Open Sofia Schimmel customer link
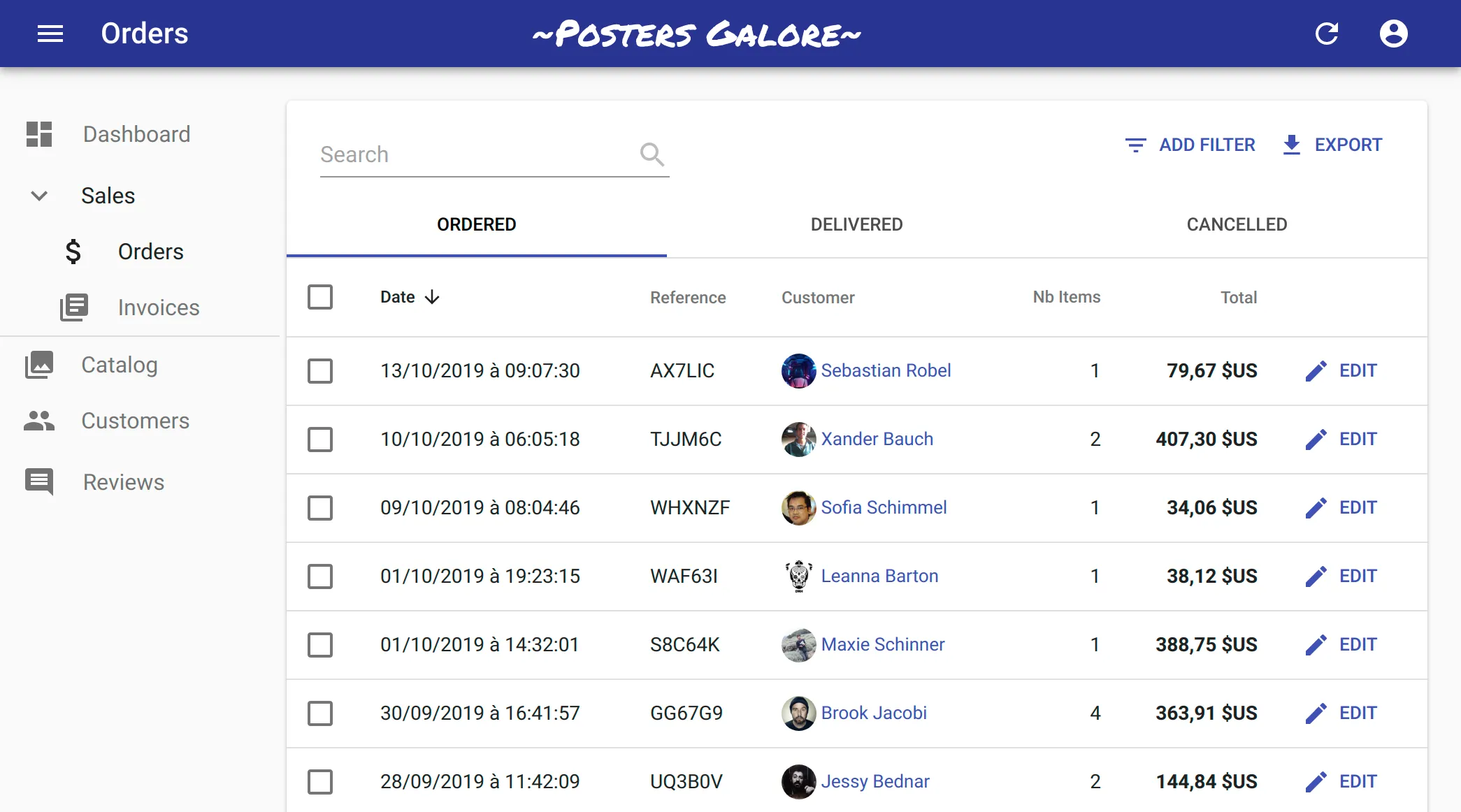 (884, 507)
